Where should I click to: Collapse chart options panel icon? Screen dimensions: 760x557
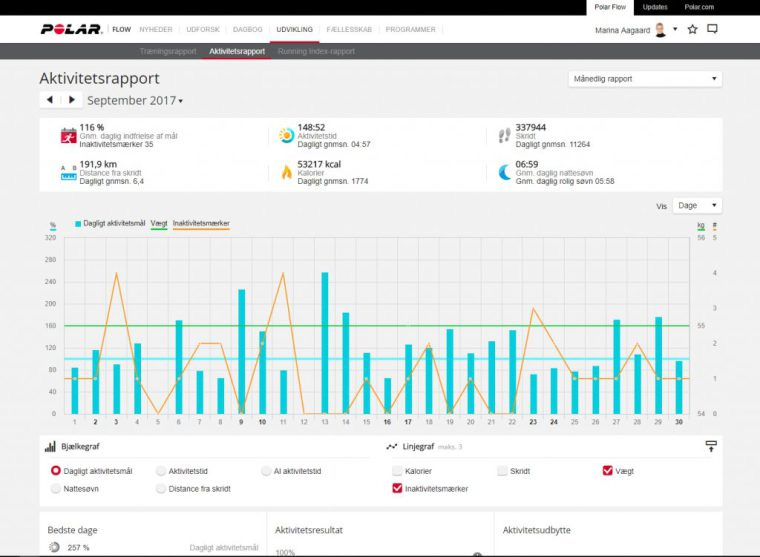click(x=711, y=446)
